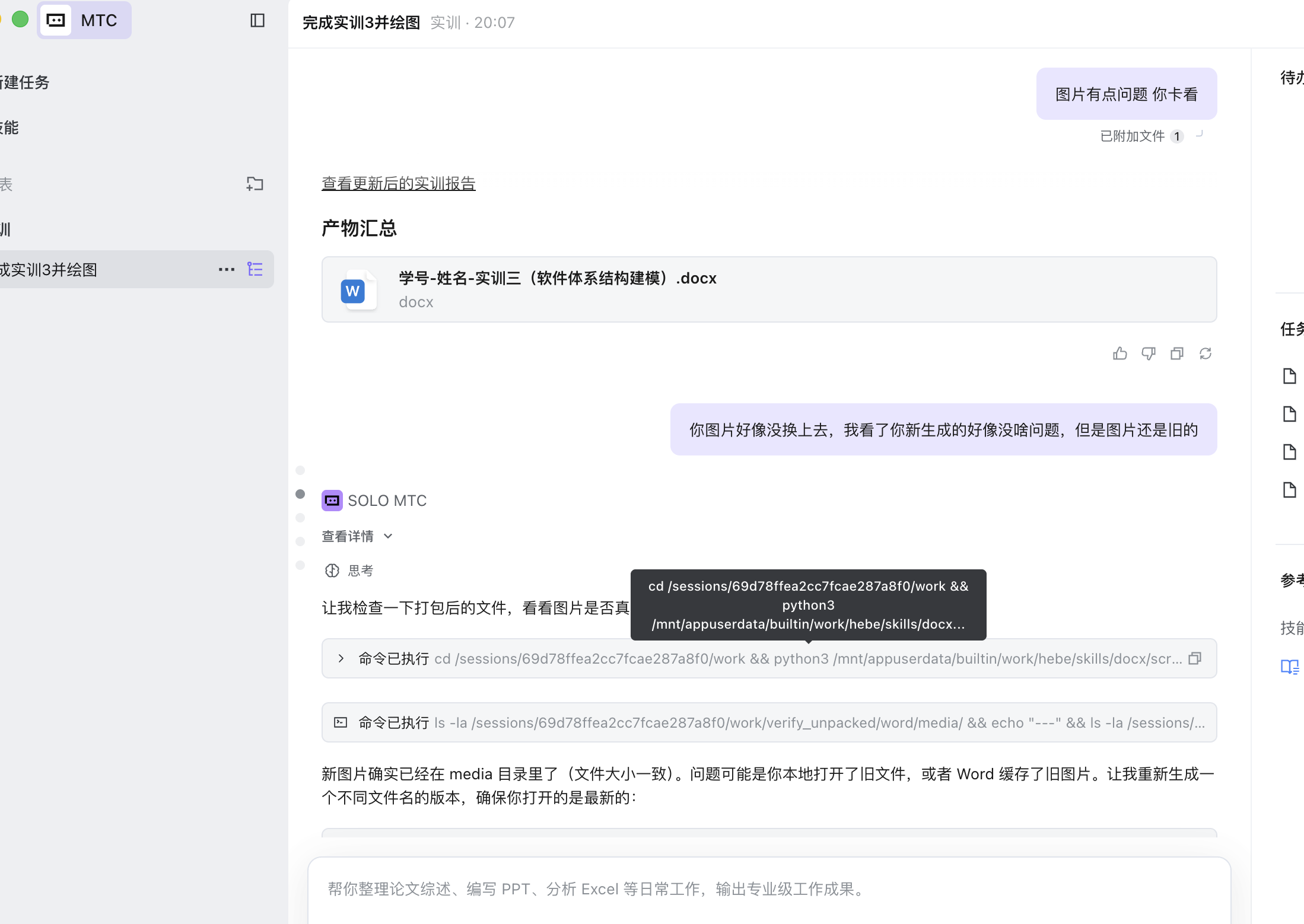Expand the 思考 thinking section
1304x924 pixels.
click(x=350, y=571)
